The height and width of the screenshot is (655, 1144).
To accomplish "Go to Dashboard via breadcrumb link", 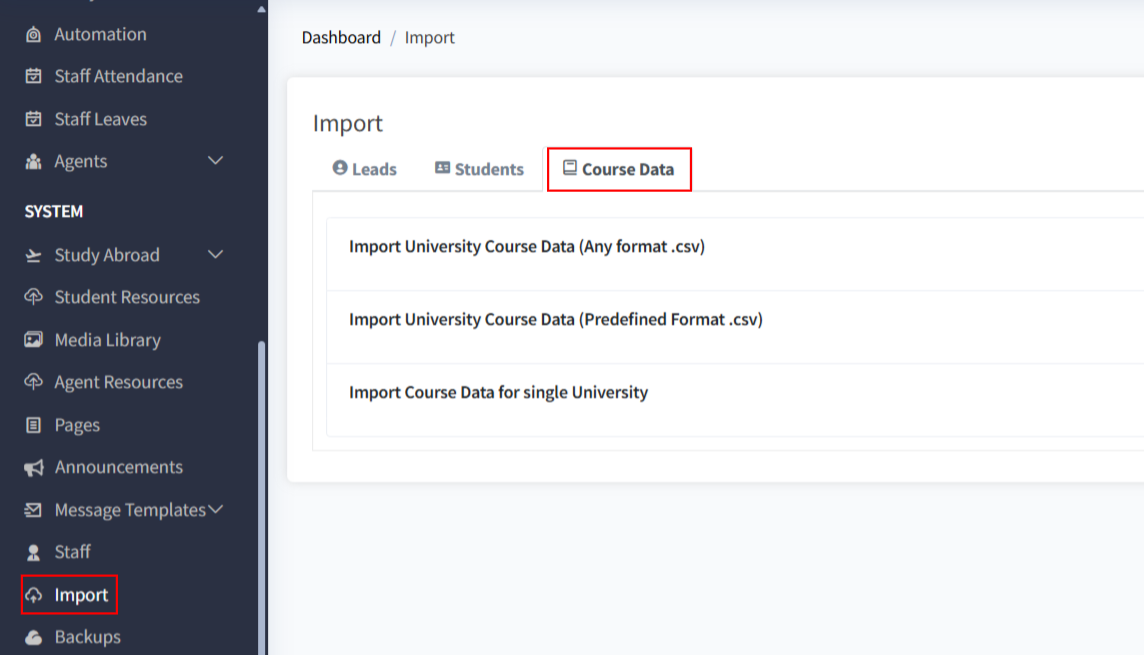I will [x=341, y=38].
